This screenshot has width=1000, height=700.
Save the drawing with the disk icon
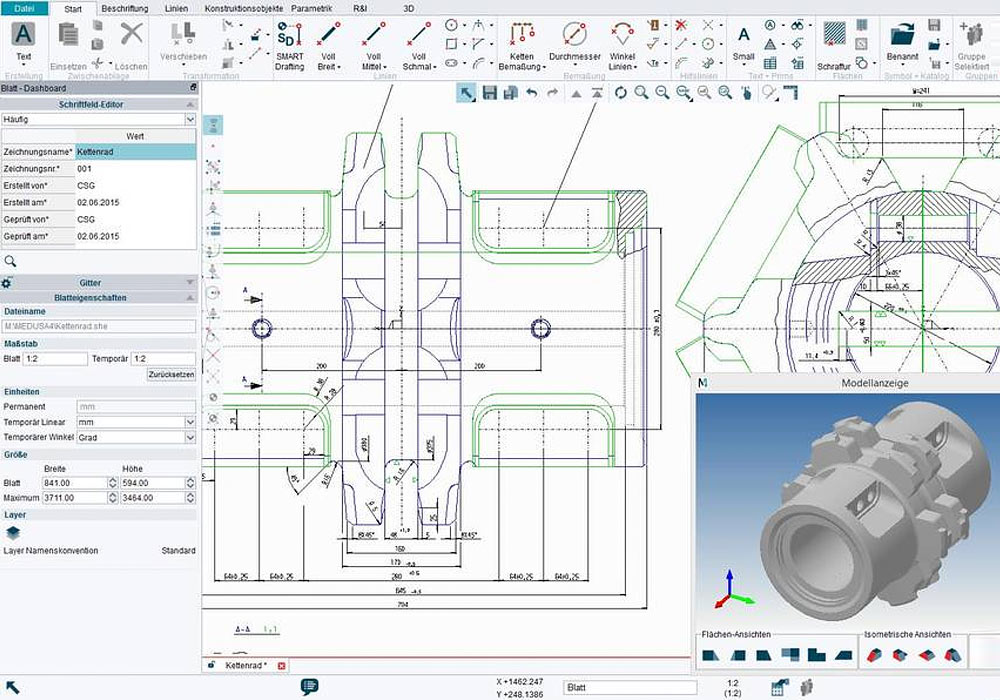point(489,91)
